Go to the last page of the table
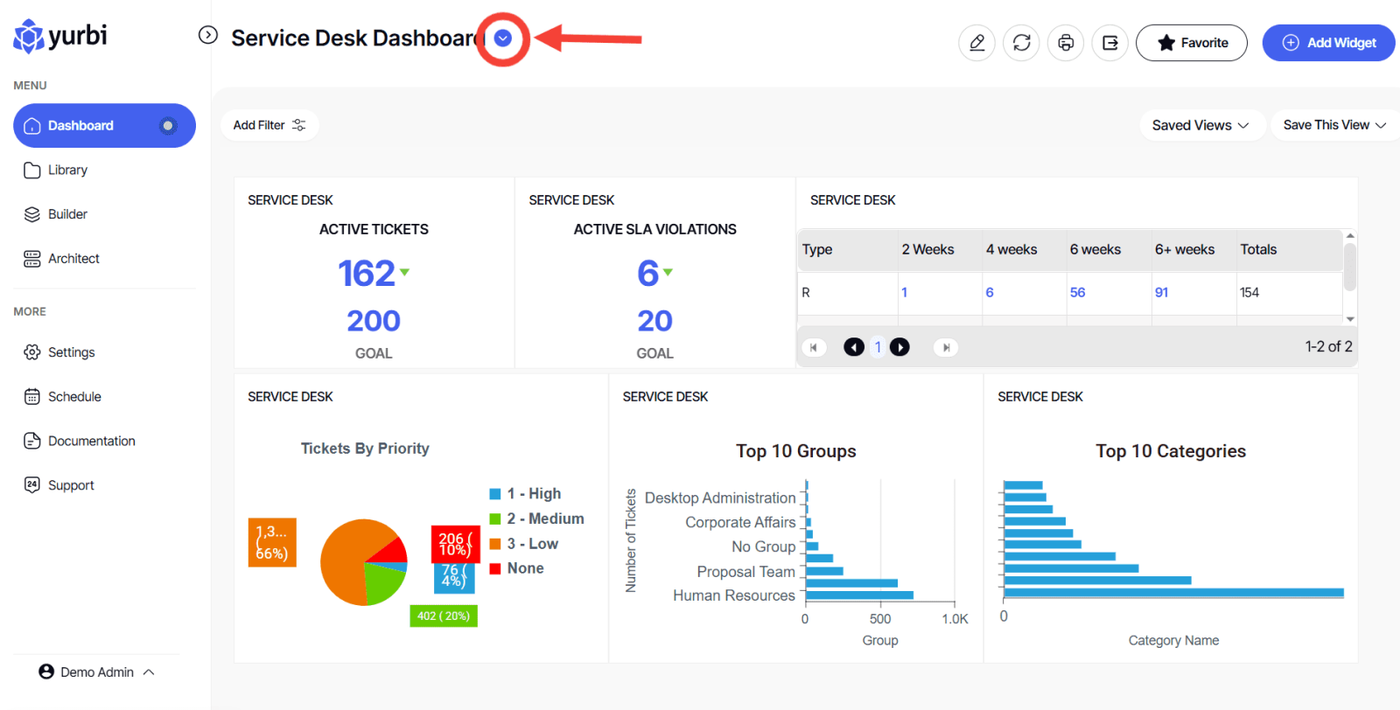Image resolution: width=1400 pixels, height=710 pixels. [945, 347]
